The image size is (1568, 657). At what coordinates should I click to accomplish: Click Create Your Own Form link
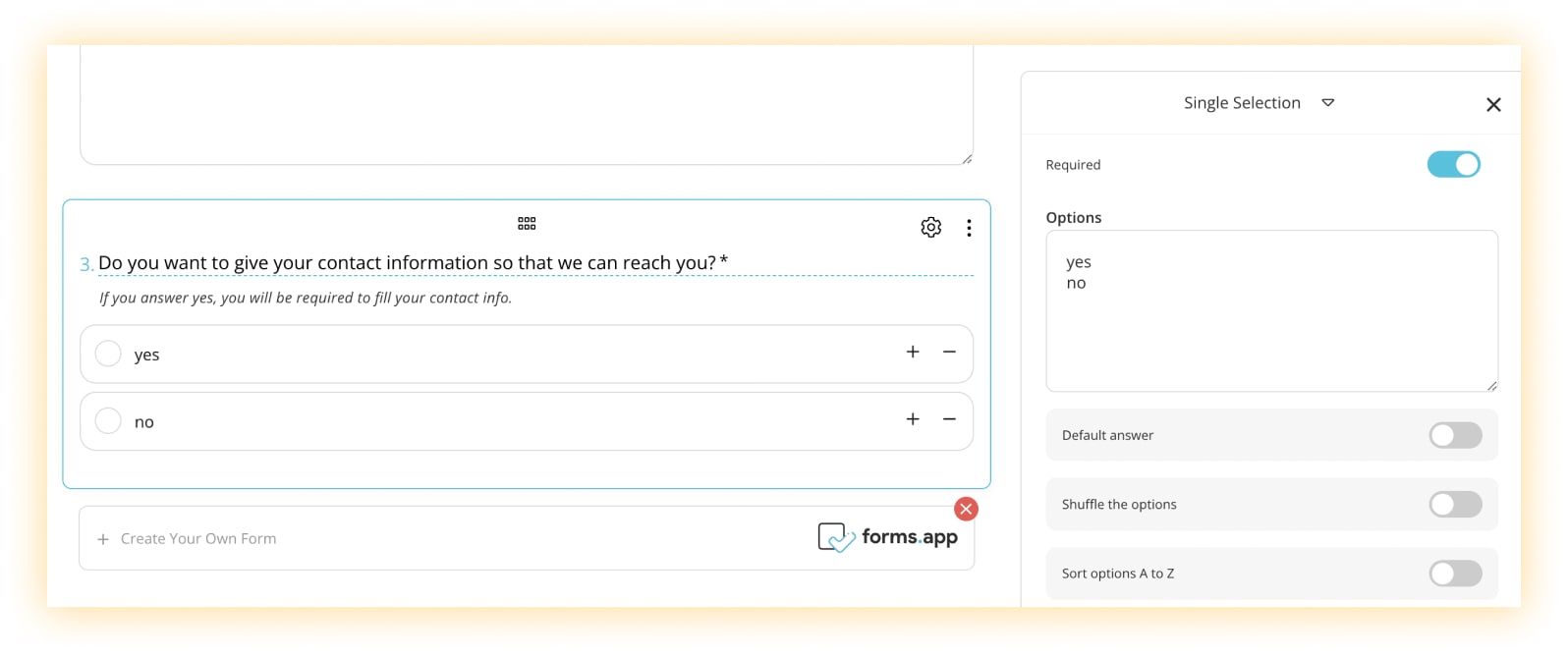(x=197, y=539)
